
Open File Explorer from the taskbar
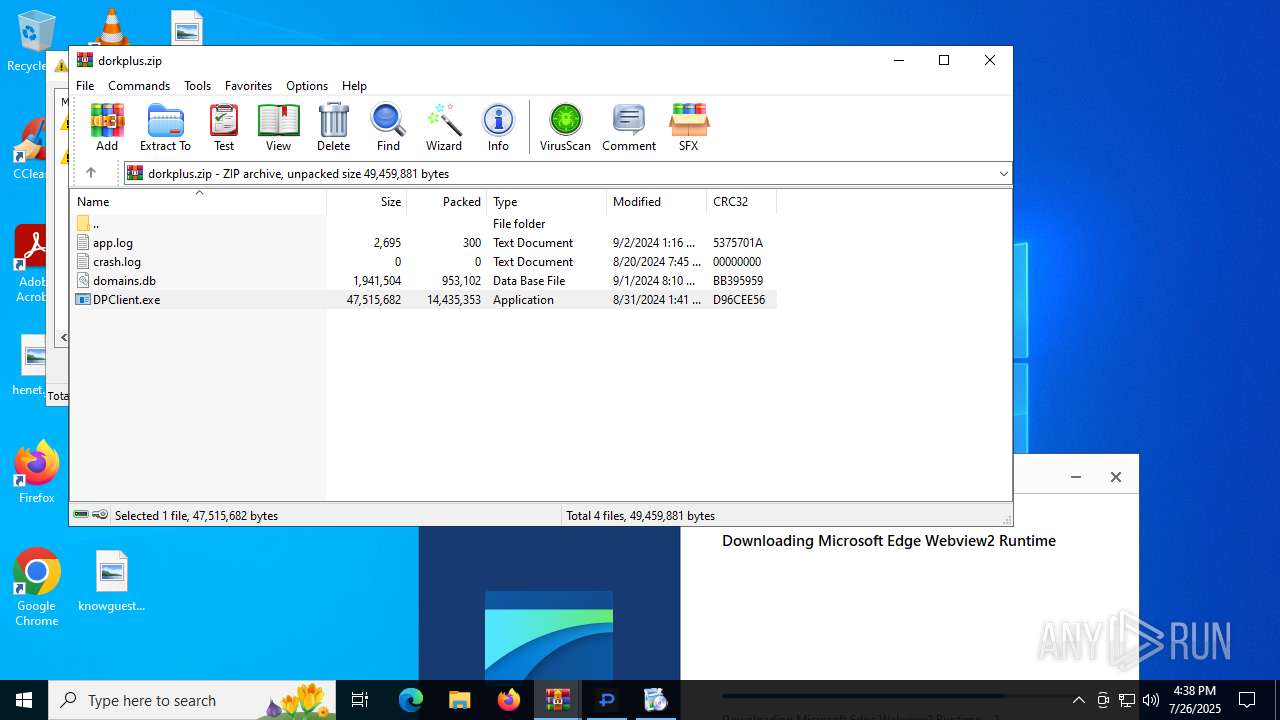point(459,700)
